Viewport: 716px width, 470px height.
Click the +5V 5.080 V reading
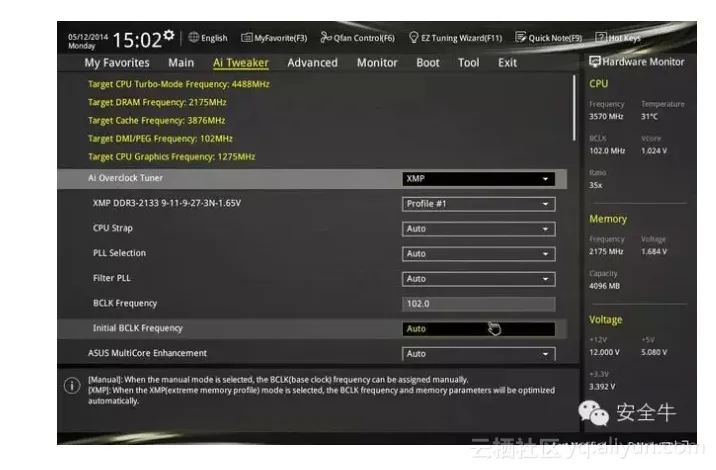654,352
